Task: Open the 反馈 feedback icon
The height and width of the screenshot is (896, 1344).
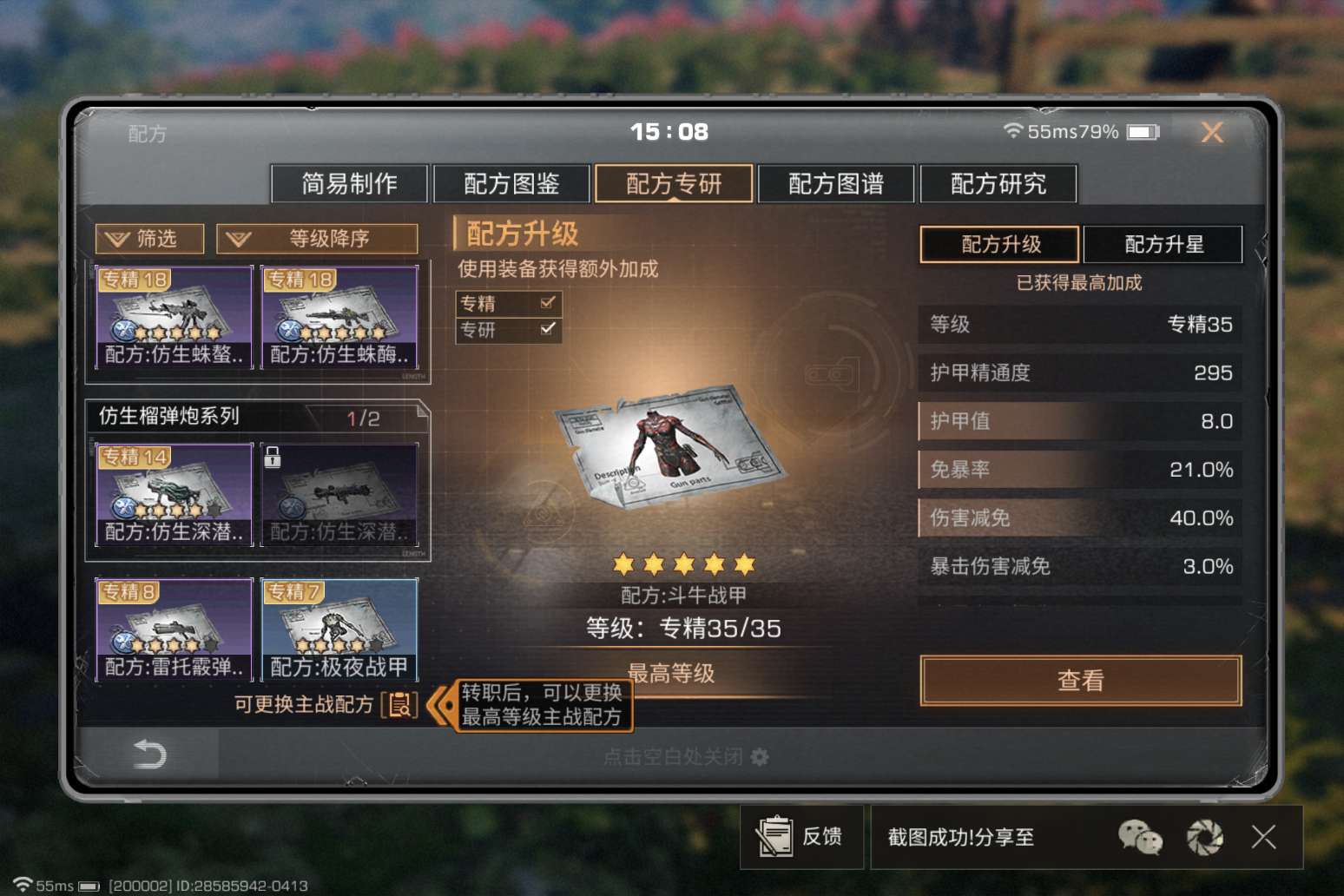Action: click(774, 837)
